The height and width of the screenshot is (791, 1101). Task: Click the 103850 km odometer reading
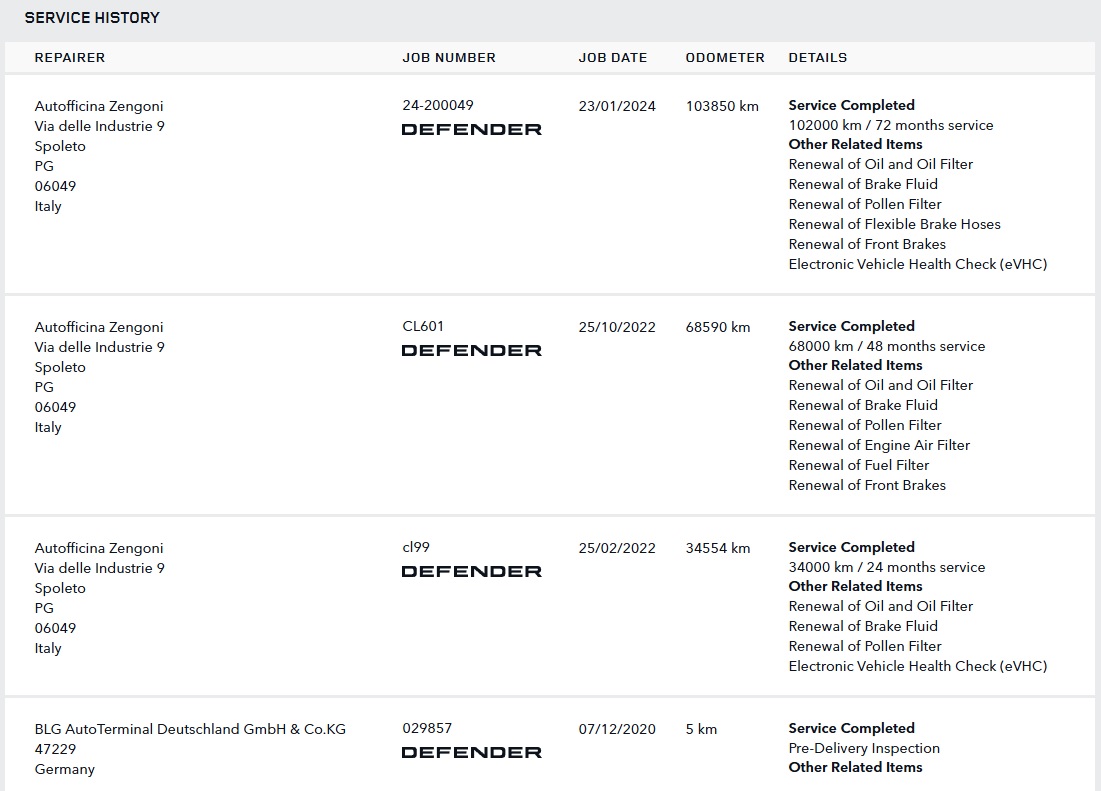click(722, 106)
